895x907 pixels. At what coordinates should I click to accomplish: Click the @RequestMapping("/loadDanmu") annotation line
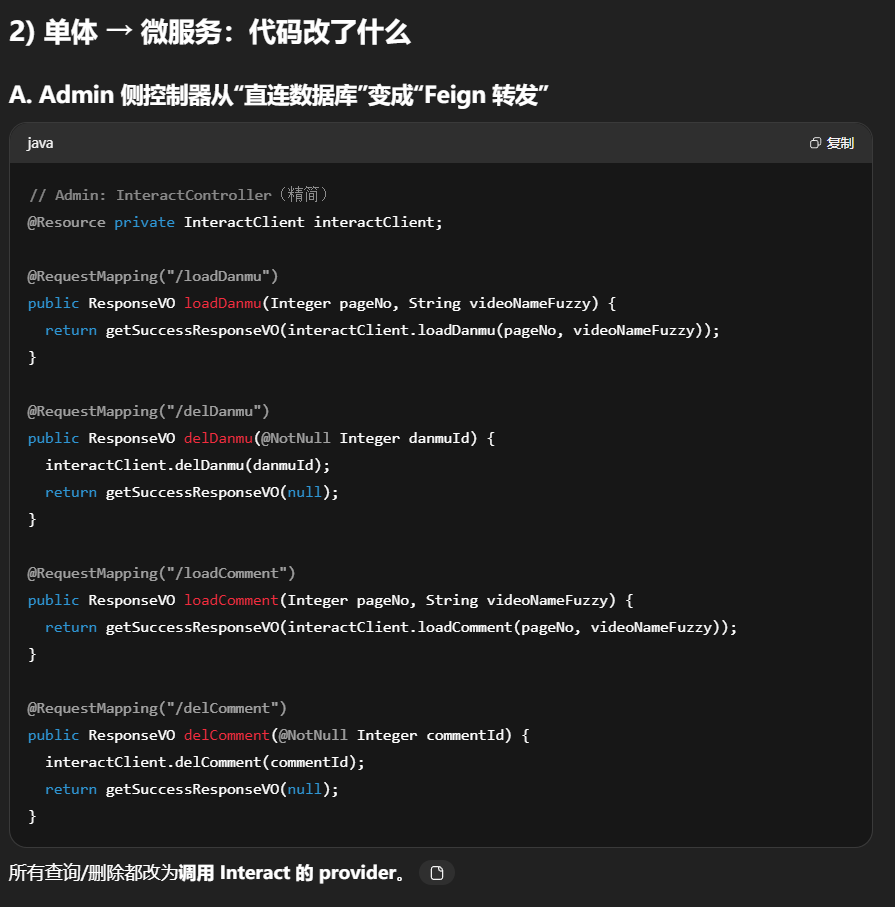click(x=153, y=276)
